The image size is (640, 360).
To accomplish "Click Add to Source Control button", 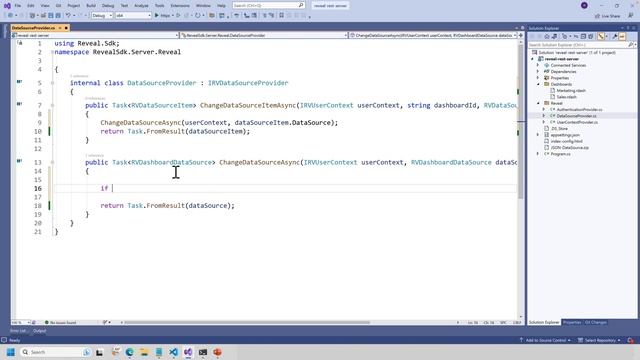I will [545, 340].
